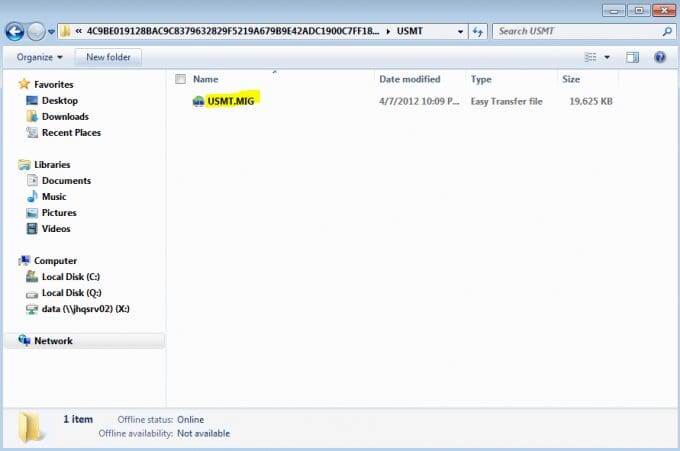
Task: Open the recent pages dropdown arrow
Action: tap(51, 32)
